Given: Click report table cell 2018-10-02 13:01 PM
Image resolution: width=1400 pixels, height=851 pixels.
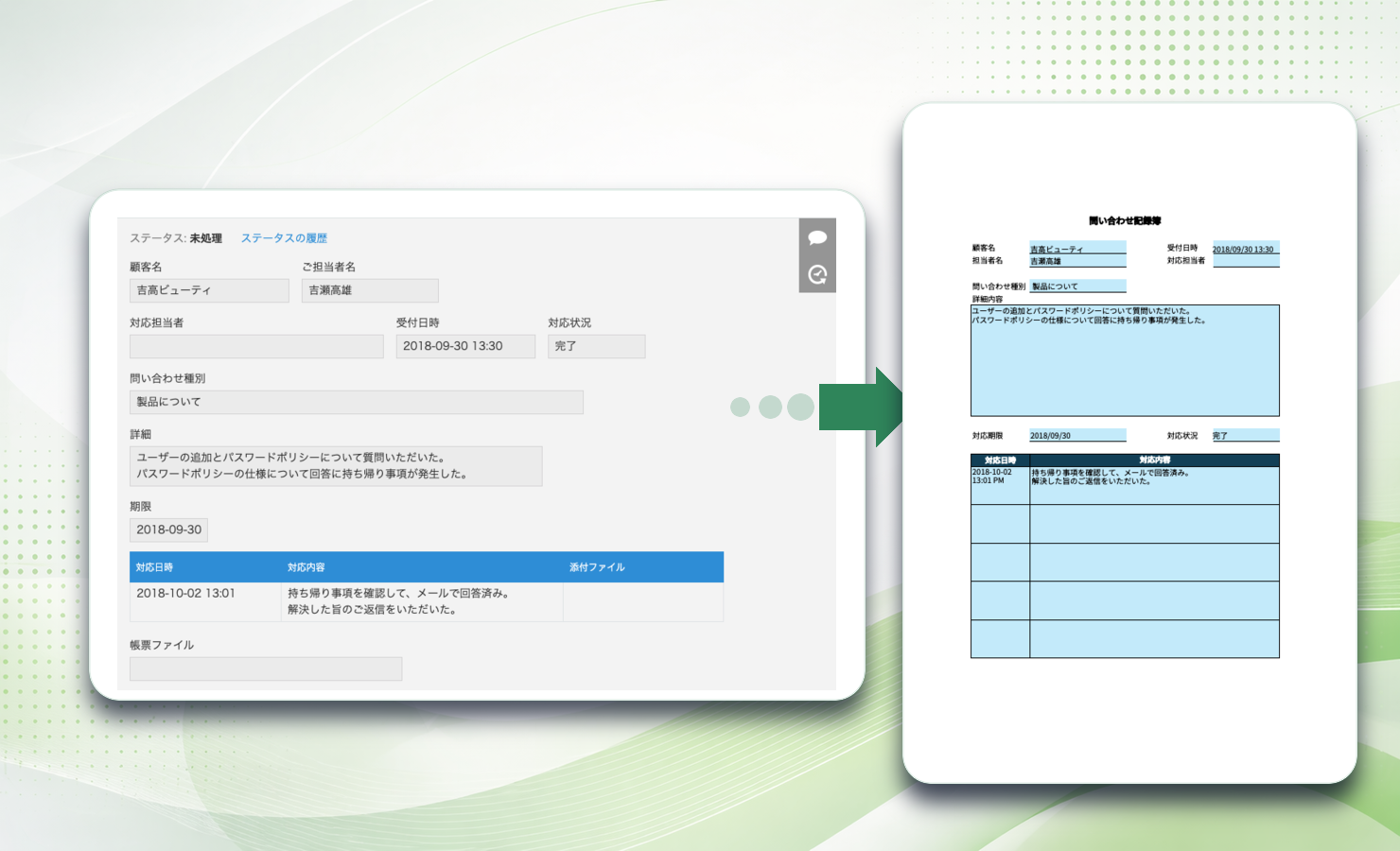Looking at the screenshot, I should 1000,485.
